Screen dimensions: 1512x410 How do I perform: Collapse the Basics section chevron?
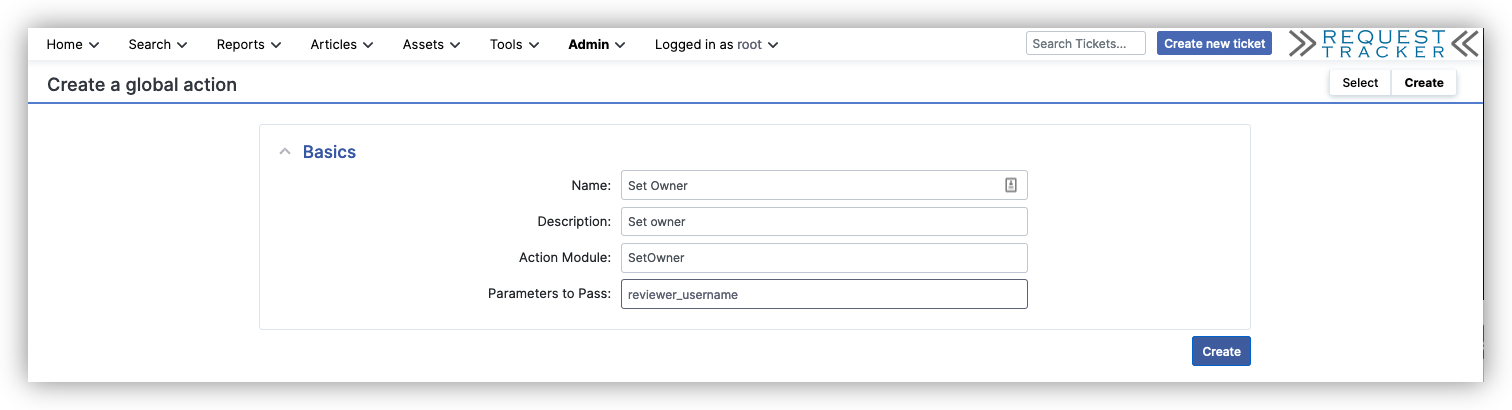285,152
